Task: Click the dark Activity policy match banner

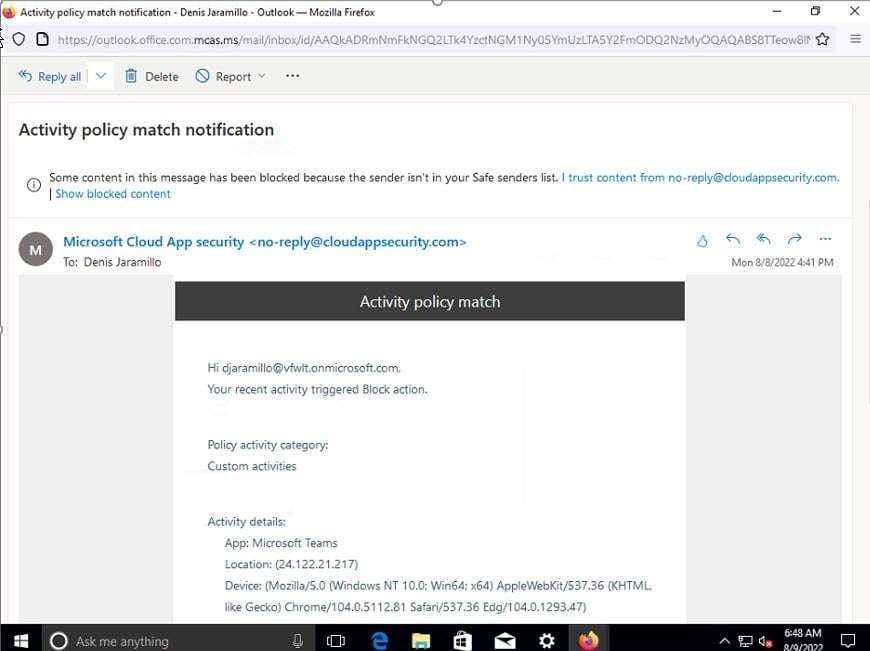Action: pos(430,301)
